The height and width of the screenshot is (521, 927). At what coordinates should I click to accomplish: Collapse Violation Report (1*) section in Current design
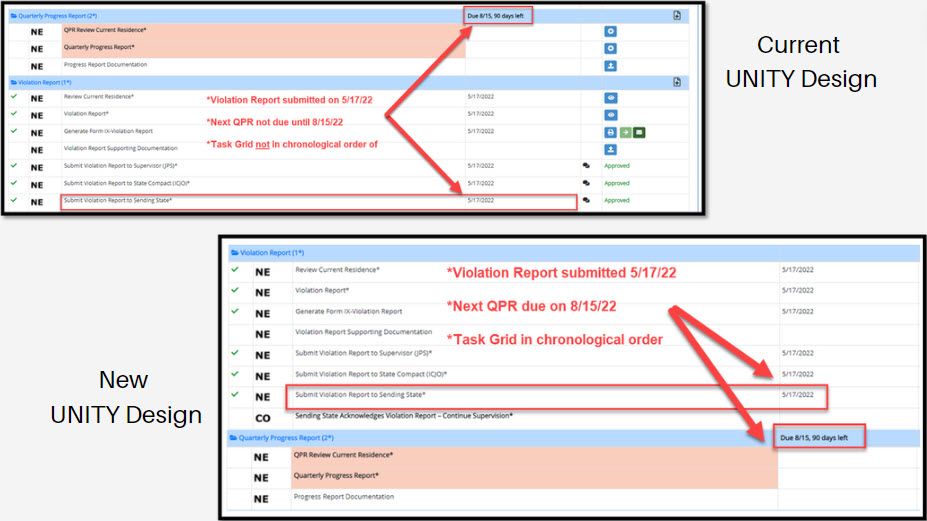point(45,83)
